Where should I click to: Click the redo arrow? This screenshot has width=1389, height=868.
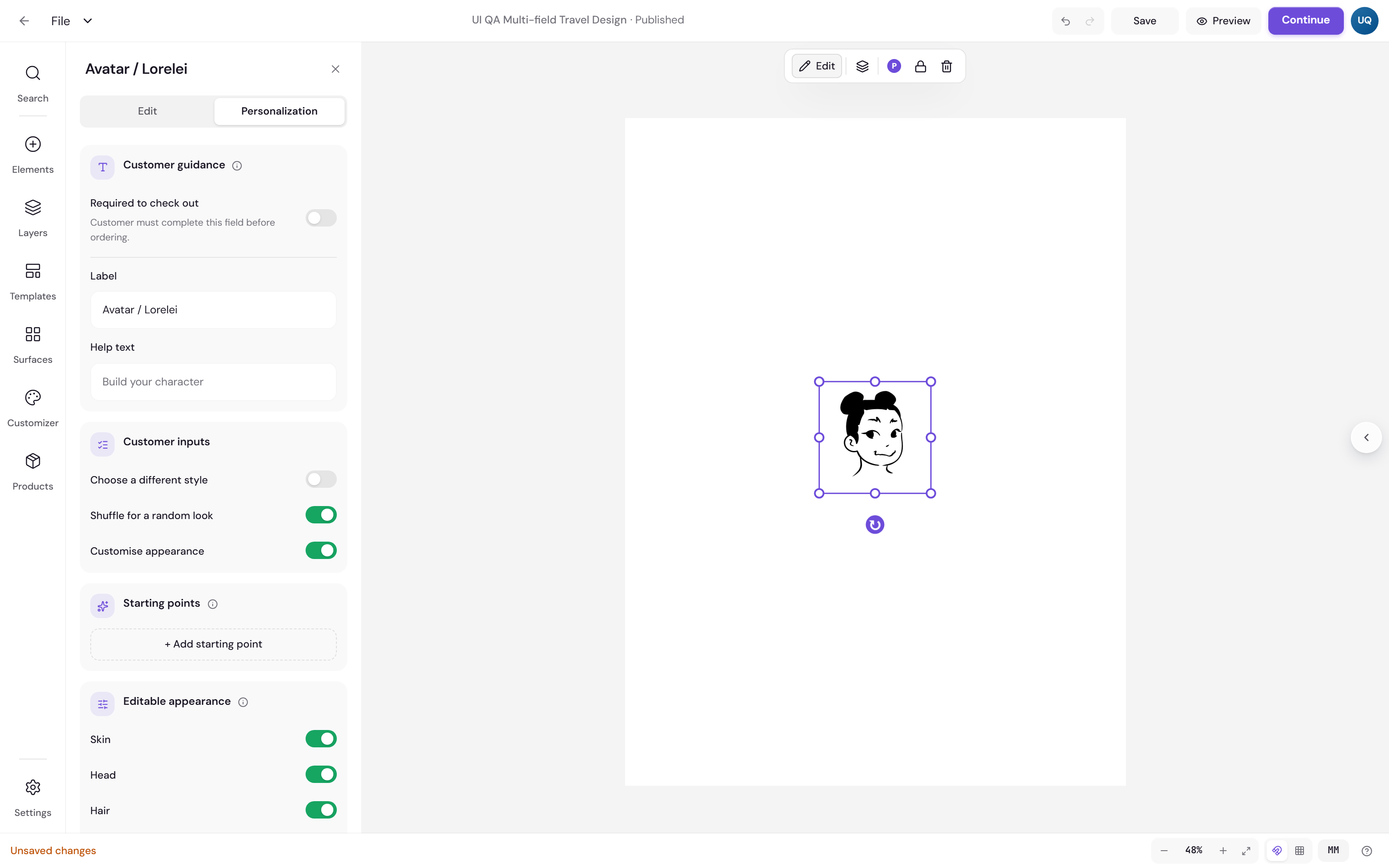[1090, 21]
